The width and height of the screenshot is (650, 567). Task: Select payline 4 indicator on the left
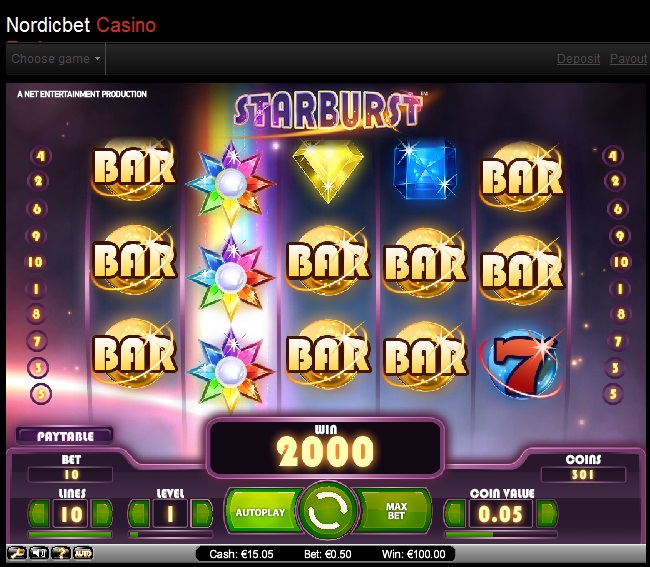(x=41, y=156)
